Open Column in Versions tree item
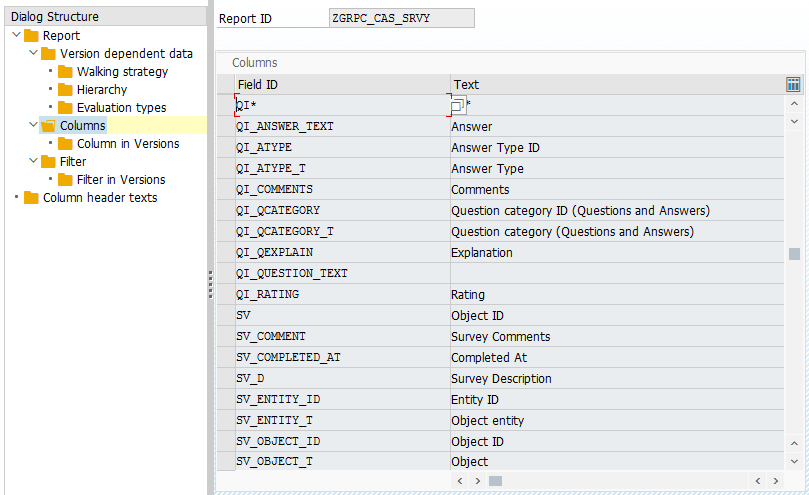This screenshot has height=495, width=809. [128, 143]
